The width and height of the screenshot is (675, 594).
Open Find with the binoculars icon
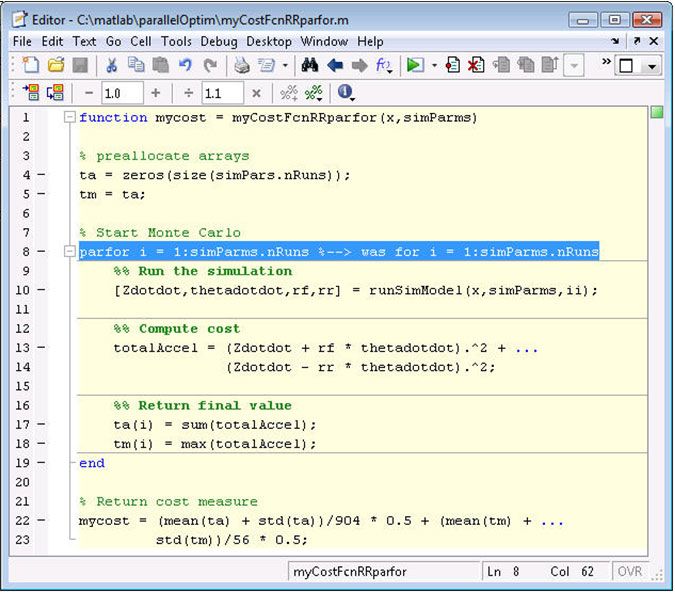[x=310, y=65]
